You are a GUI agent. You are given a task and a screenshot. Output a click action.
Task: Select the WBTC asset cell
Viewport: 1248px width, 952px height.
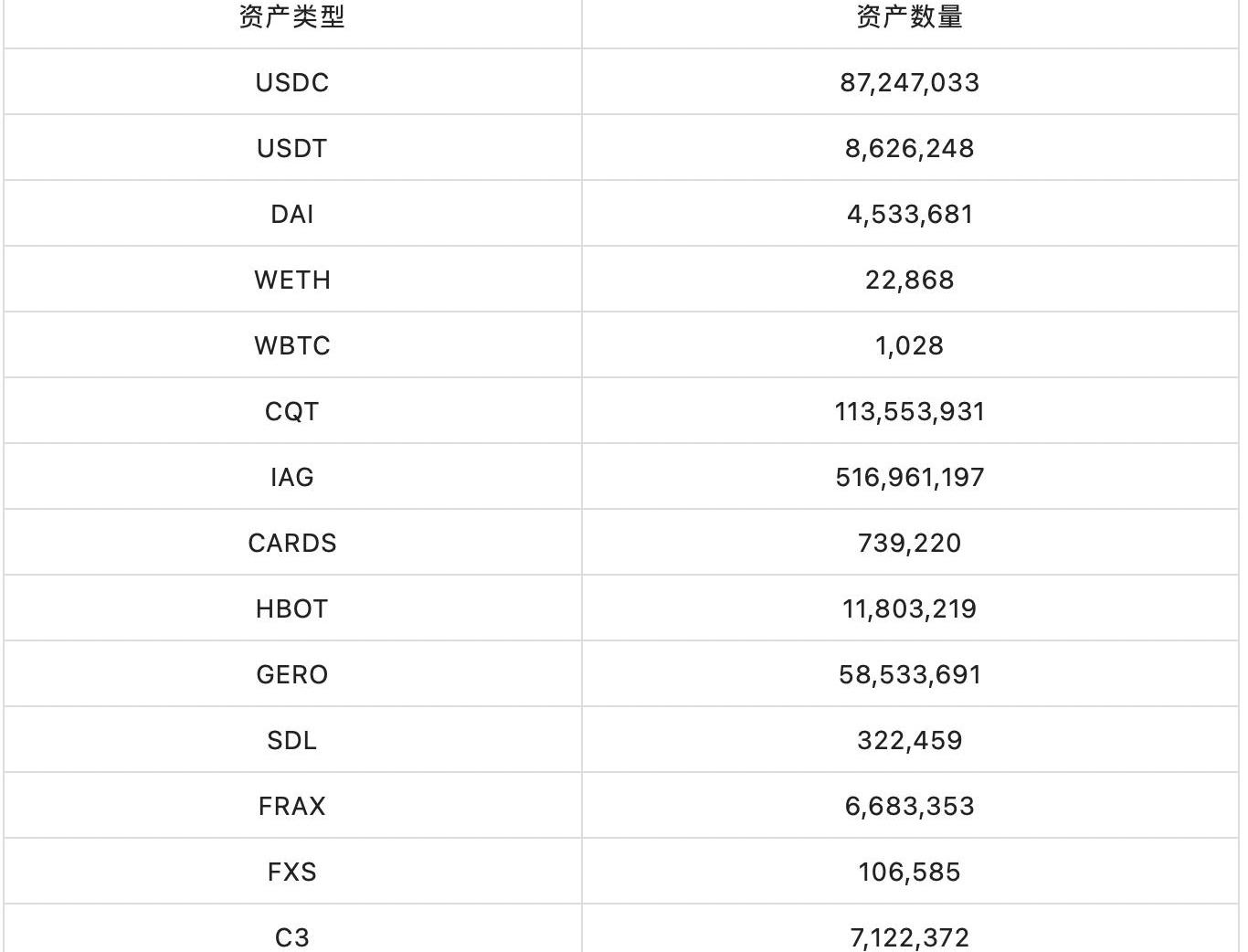[292, 345]
